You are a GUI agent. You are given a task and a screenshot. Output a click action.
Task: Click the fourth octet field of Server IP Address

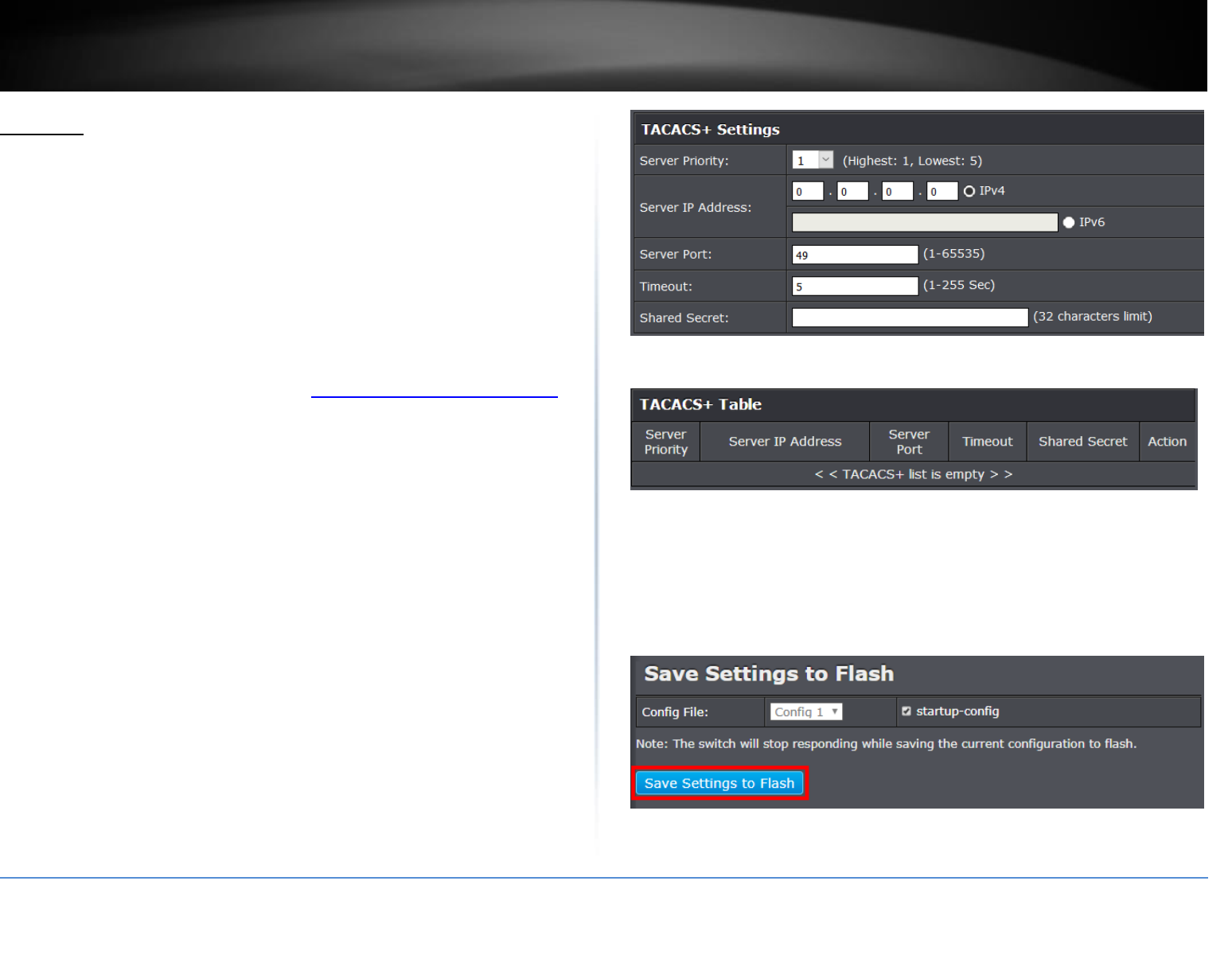click(x=942, y=191)
